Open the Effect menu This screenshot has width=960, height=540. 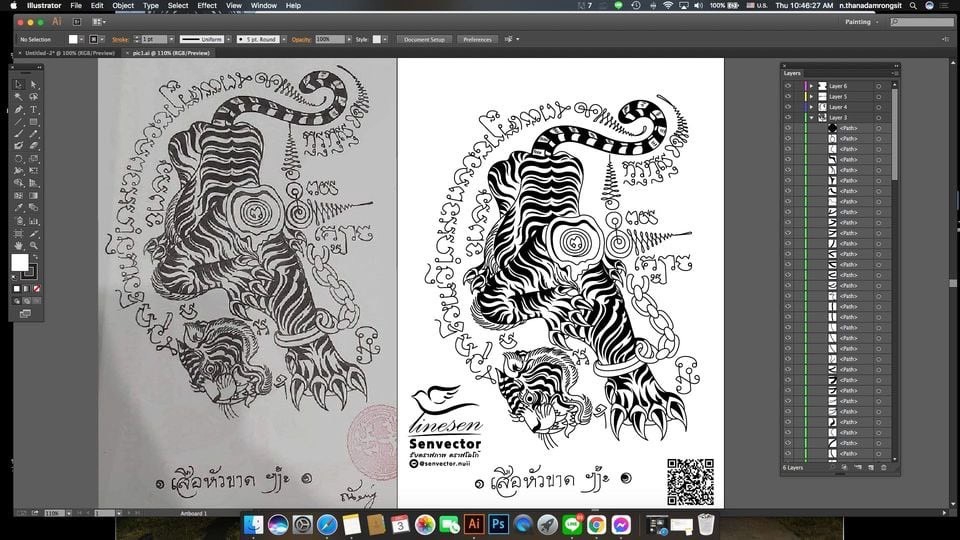[207, 6]
